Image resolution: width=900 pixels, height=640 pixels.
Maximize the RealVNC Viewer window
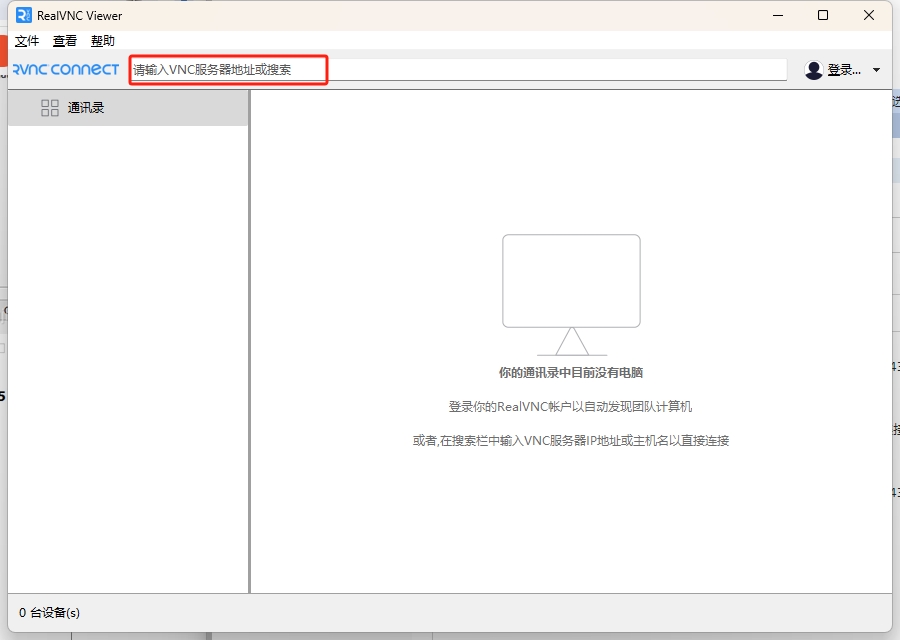tap(823, 15)
